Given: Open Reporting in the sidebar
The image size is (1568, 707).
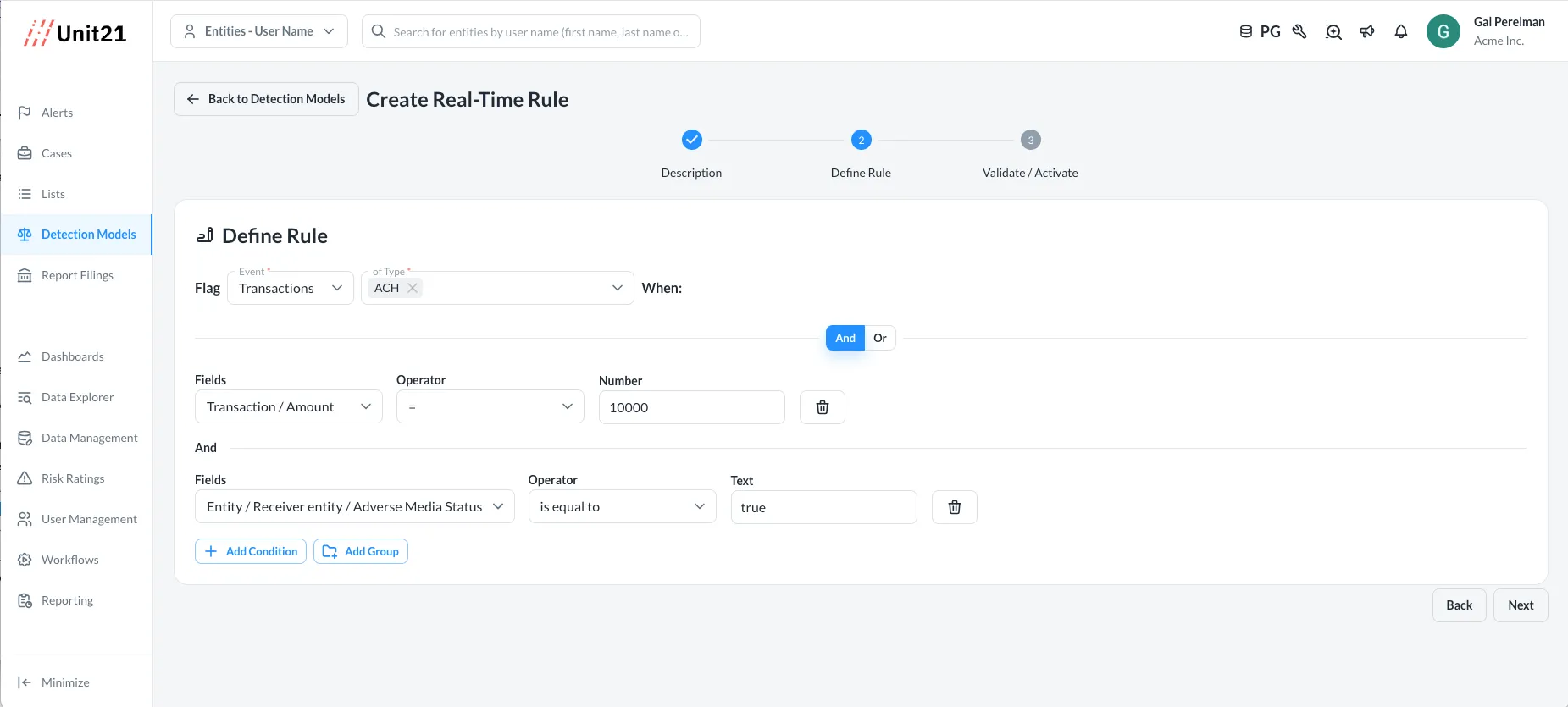Looking at the screenshot, I should click(67, 600).
